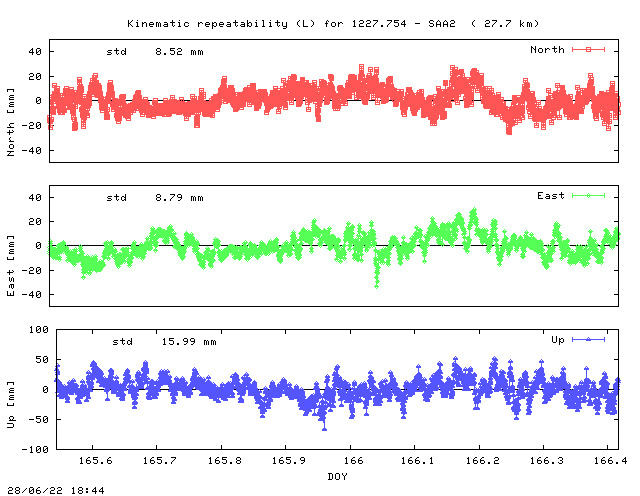Click the -100 tick on Up axis
640x496 pixels.
35,449
